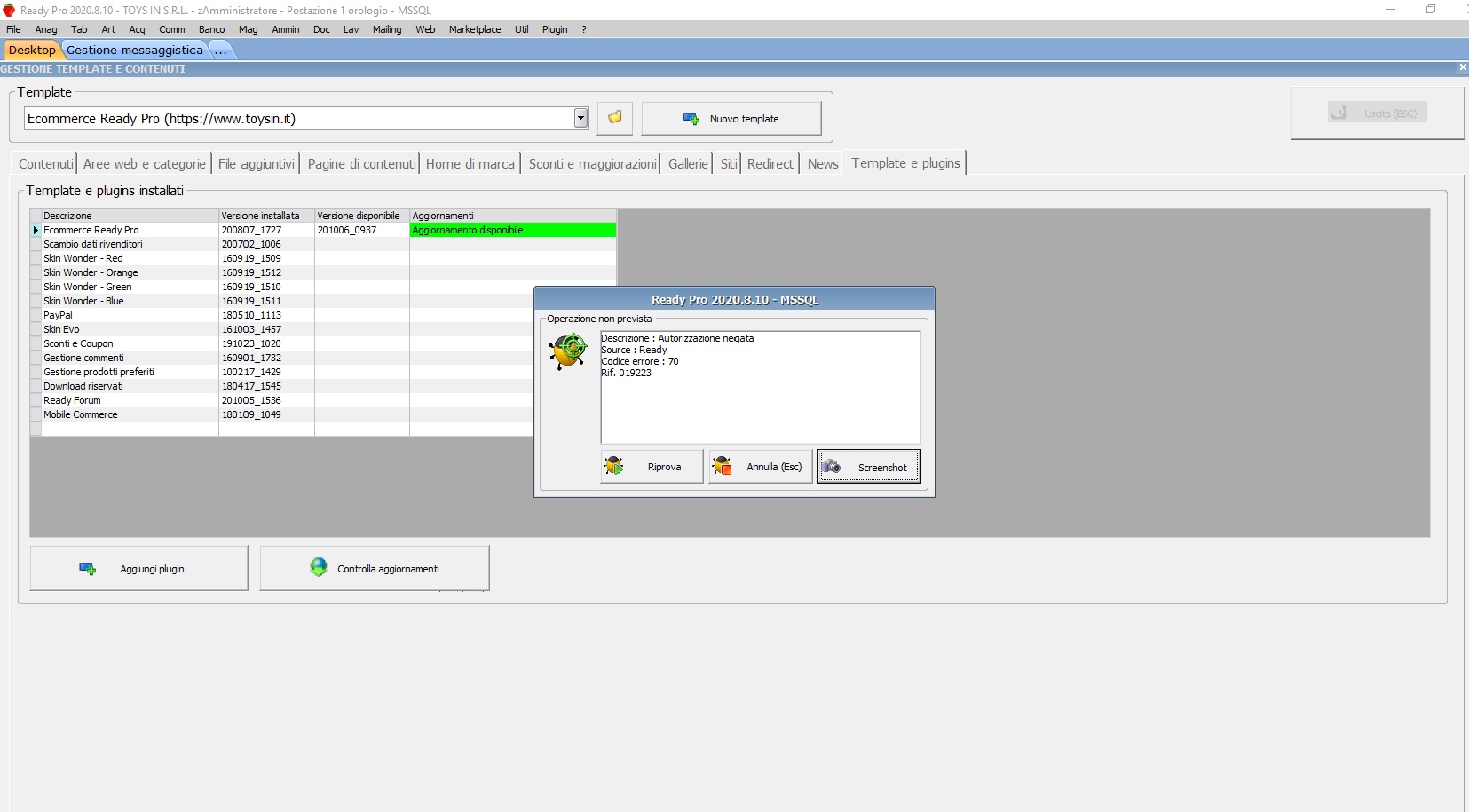This screenshot has height=812, width=1469.
Task: Click the folder icon beside the template dropdown
Action: point(614,118)
